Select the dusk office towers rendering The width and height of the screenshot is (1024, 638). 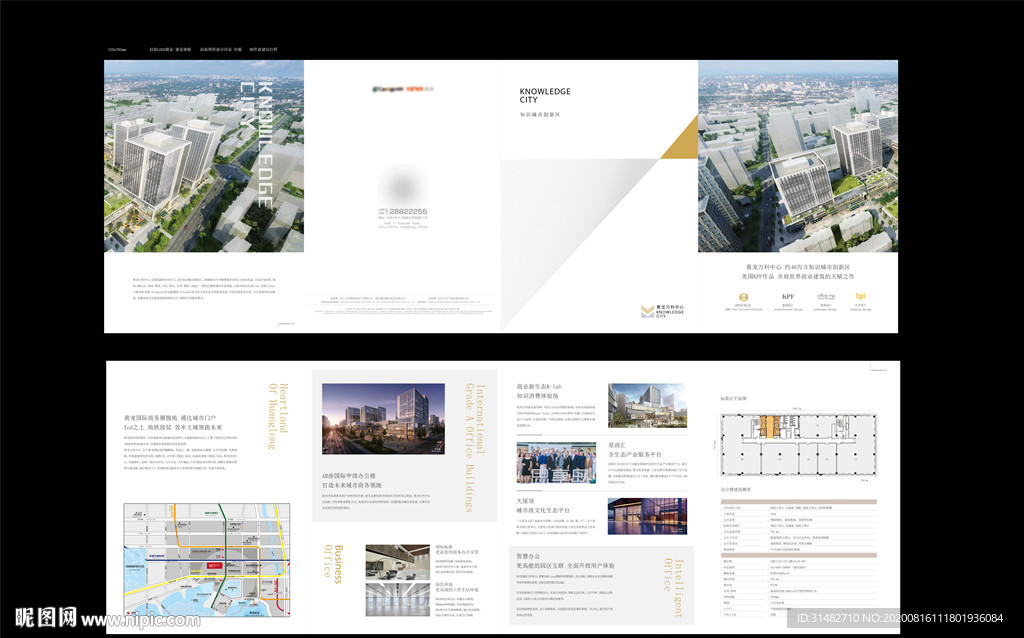[x=383, y=419]
